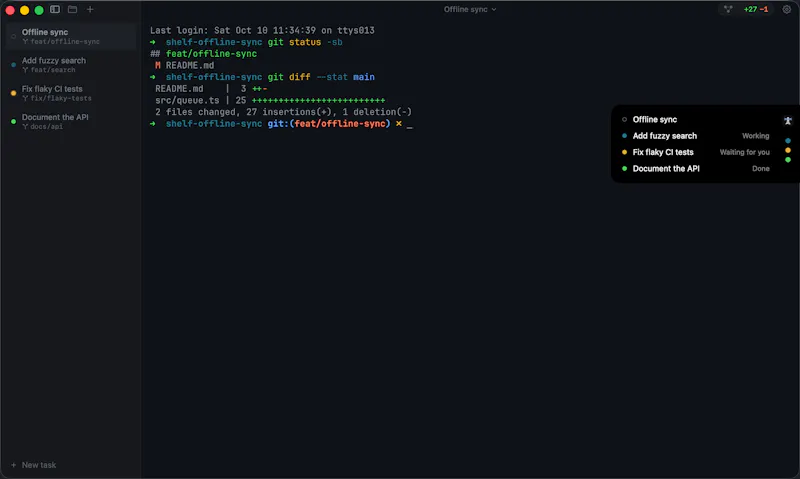Click the 'Done' status label in the popup
Image resolution: width=800 pixels, height=479 pixels.
click(760, 168)
